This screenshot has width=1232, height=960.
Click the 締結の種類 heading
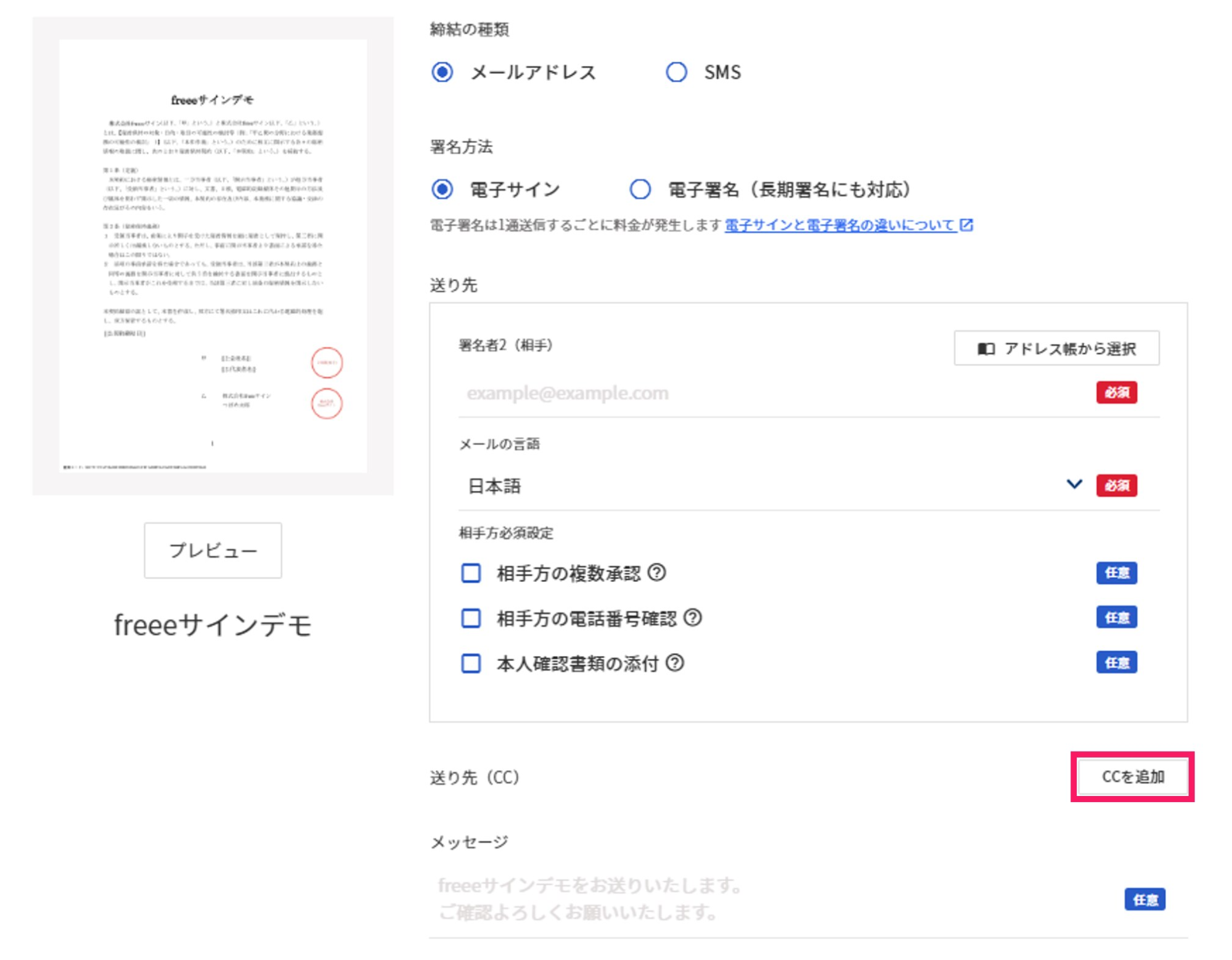tap(469, 30)
